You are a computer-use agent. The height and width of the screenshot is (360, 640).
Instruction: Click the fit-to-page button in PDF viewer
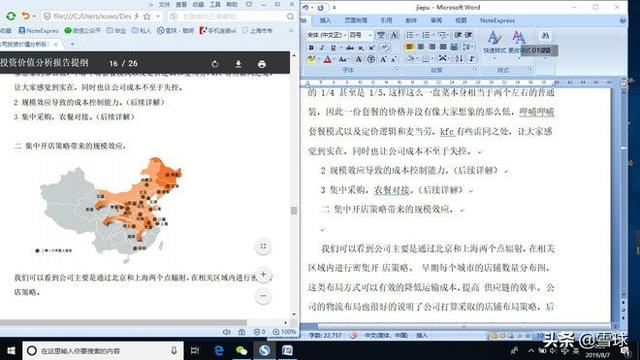coord(263,246)
